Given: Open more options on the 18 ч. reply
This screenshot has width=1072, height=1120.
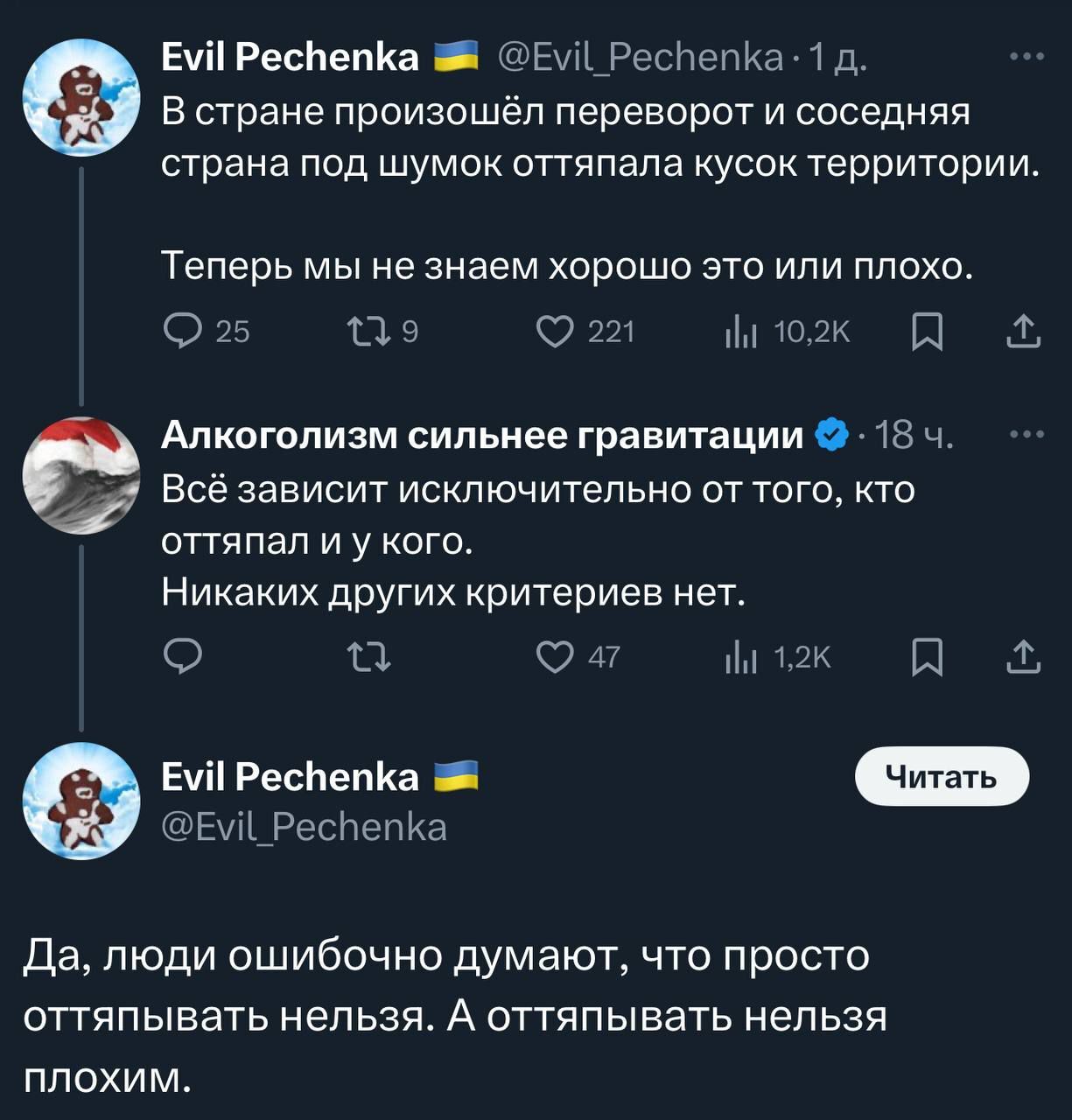Looking at the screenshot, I should (1026, 434).
